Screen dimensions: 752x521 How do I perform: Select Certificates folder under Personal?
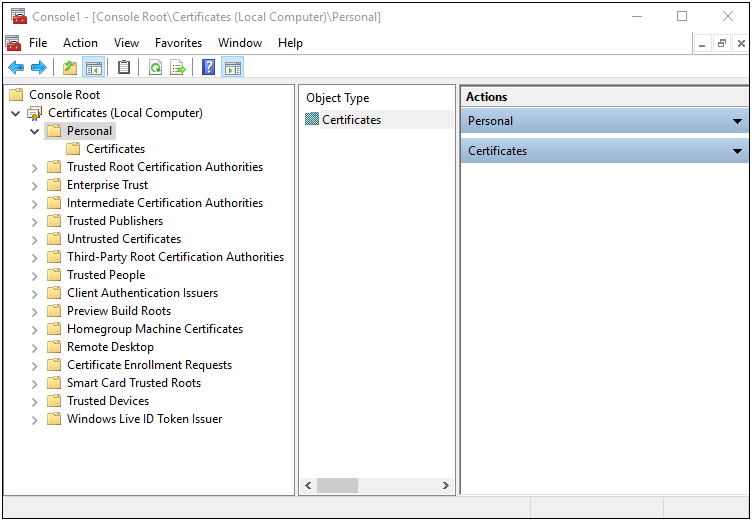[115, 149]
